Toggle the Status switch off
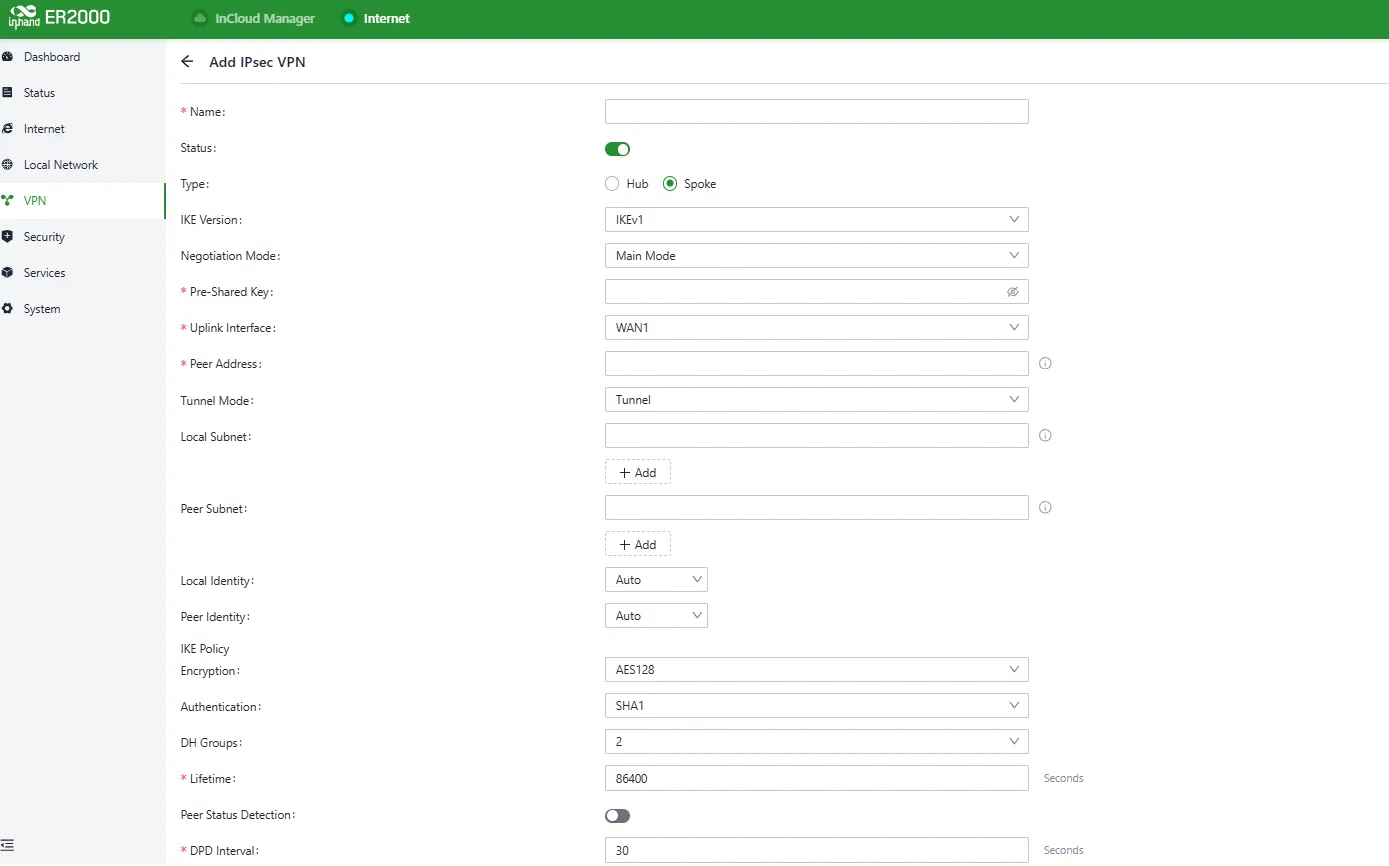 coord(617,149)
